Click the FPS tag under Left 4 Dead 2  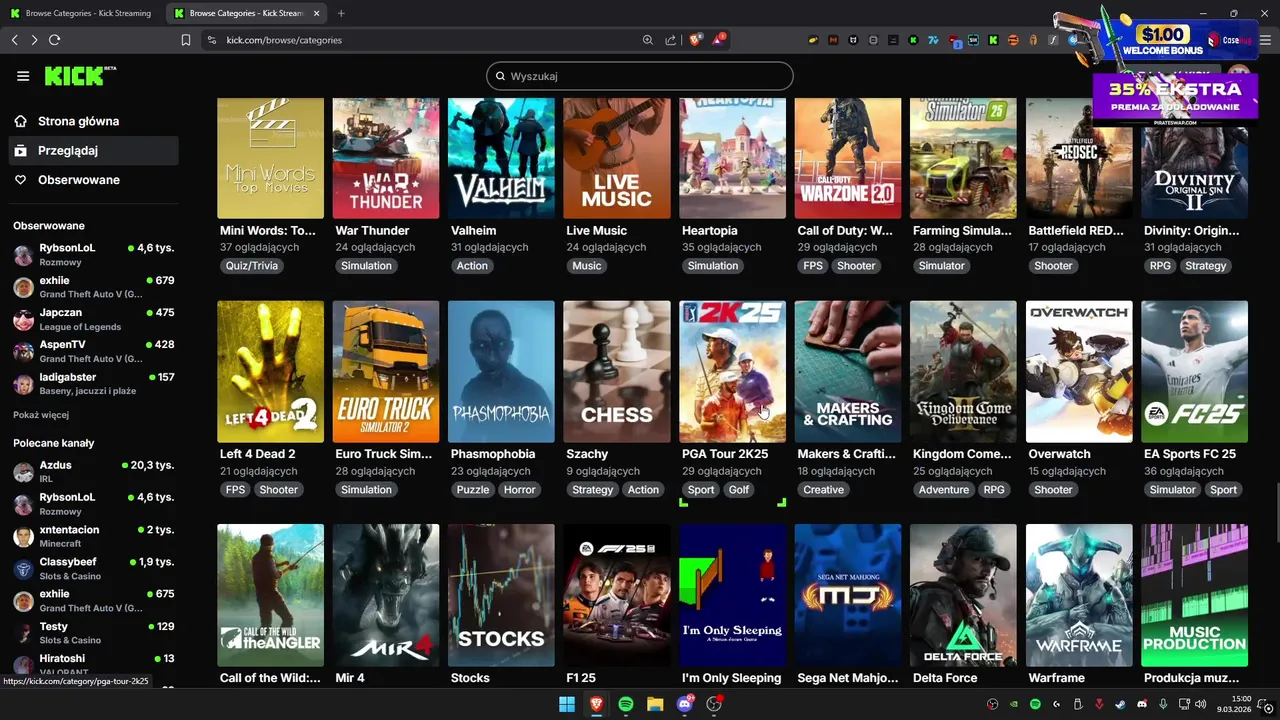236,490
